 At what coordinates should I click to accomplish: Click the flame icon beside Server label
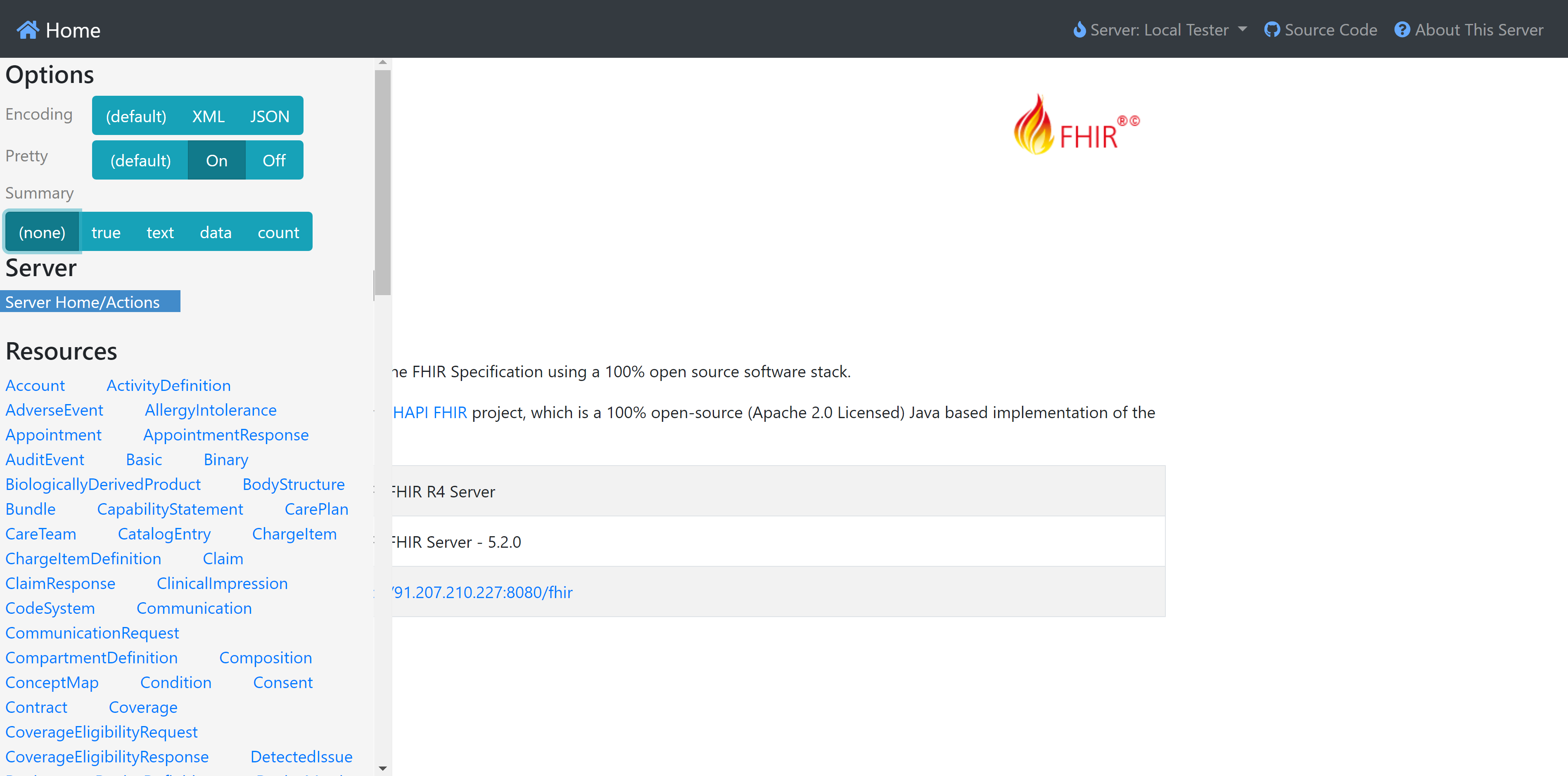(1079, 30)
